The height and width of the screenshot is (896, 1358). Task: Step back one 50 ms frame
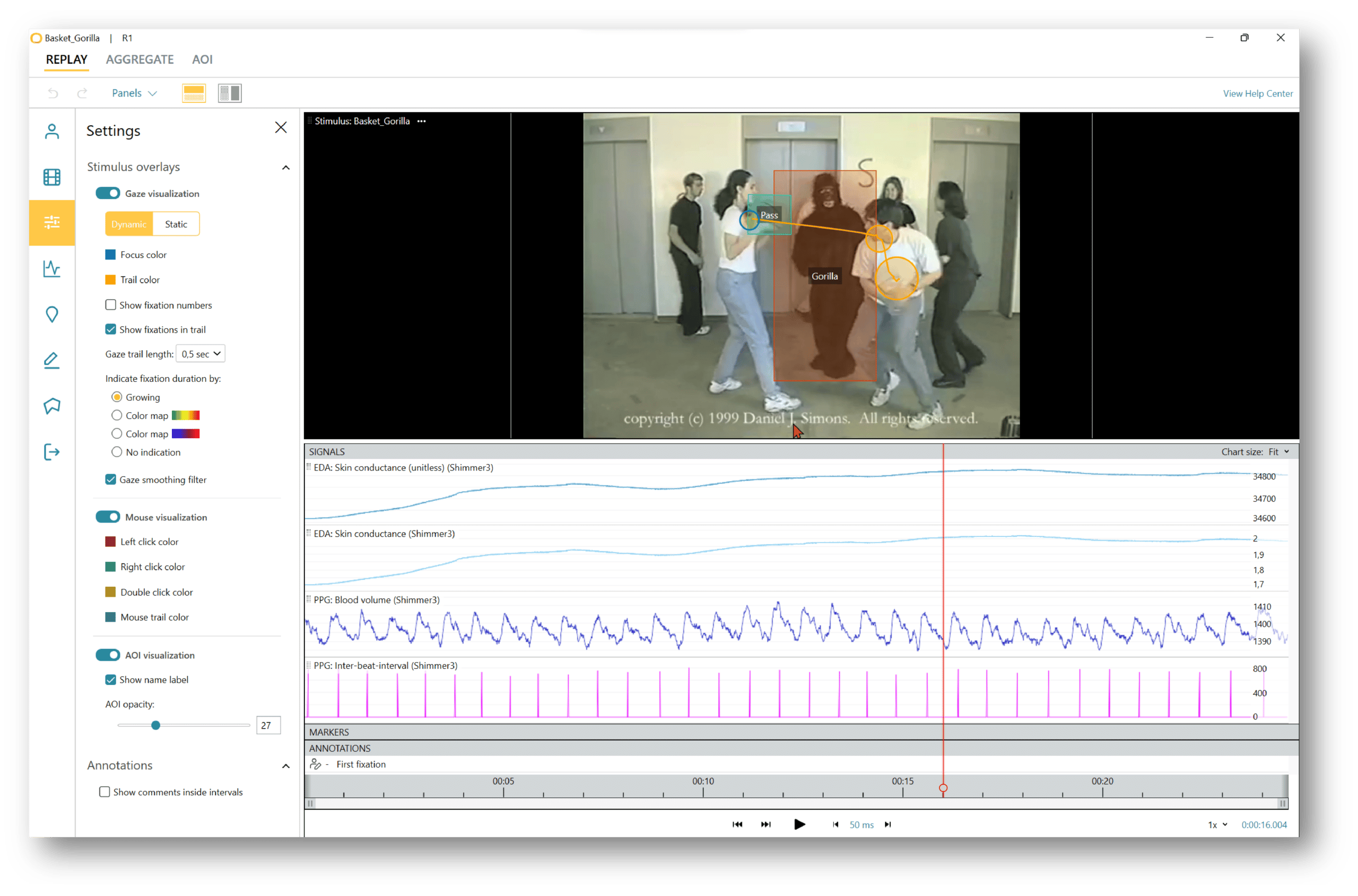(836, 824)
